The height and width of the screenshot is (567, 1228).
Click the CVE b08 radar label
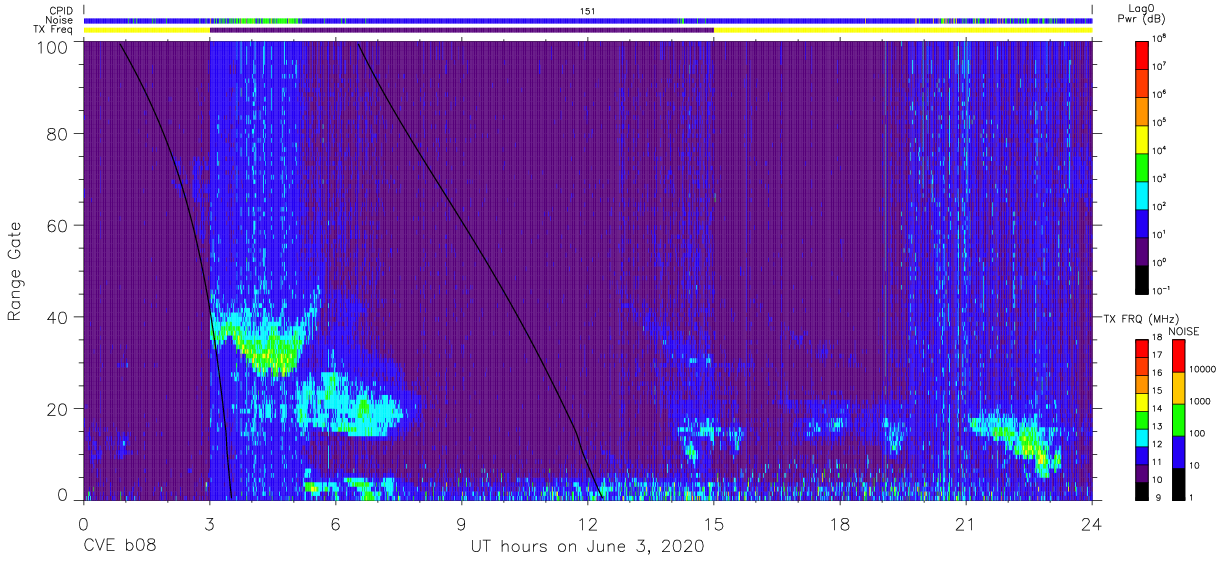coord(119,547)
